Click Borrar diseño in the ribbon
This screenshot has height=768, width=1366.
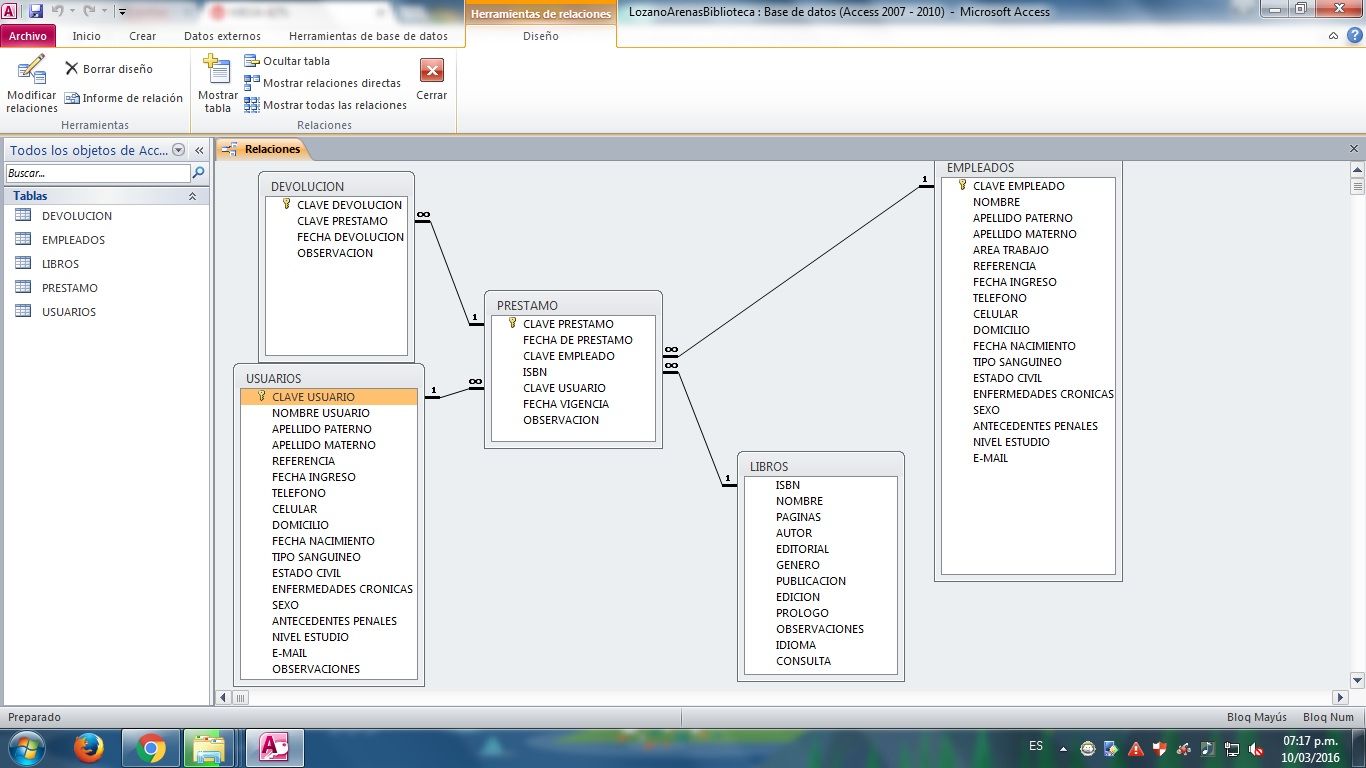[x=109, y=69]
